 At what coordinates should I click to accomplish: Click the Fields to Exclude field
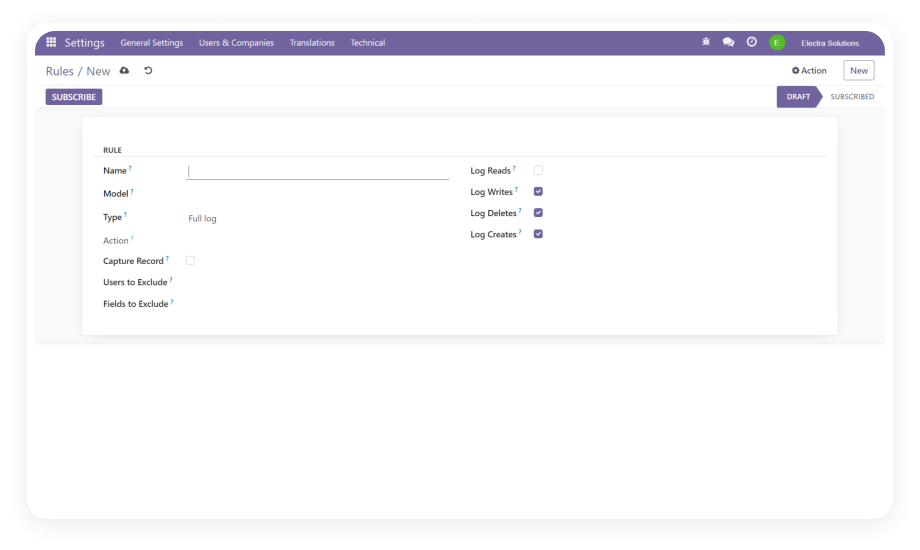tap(317, 304)
